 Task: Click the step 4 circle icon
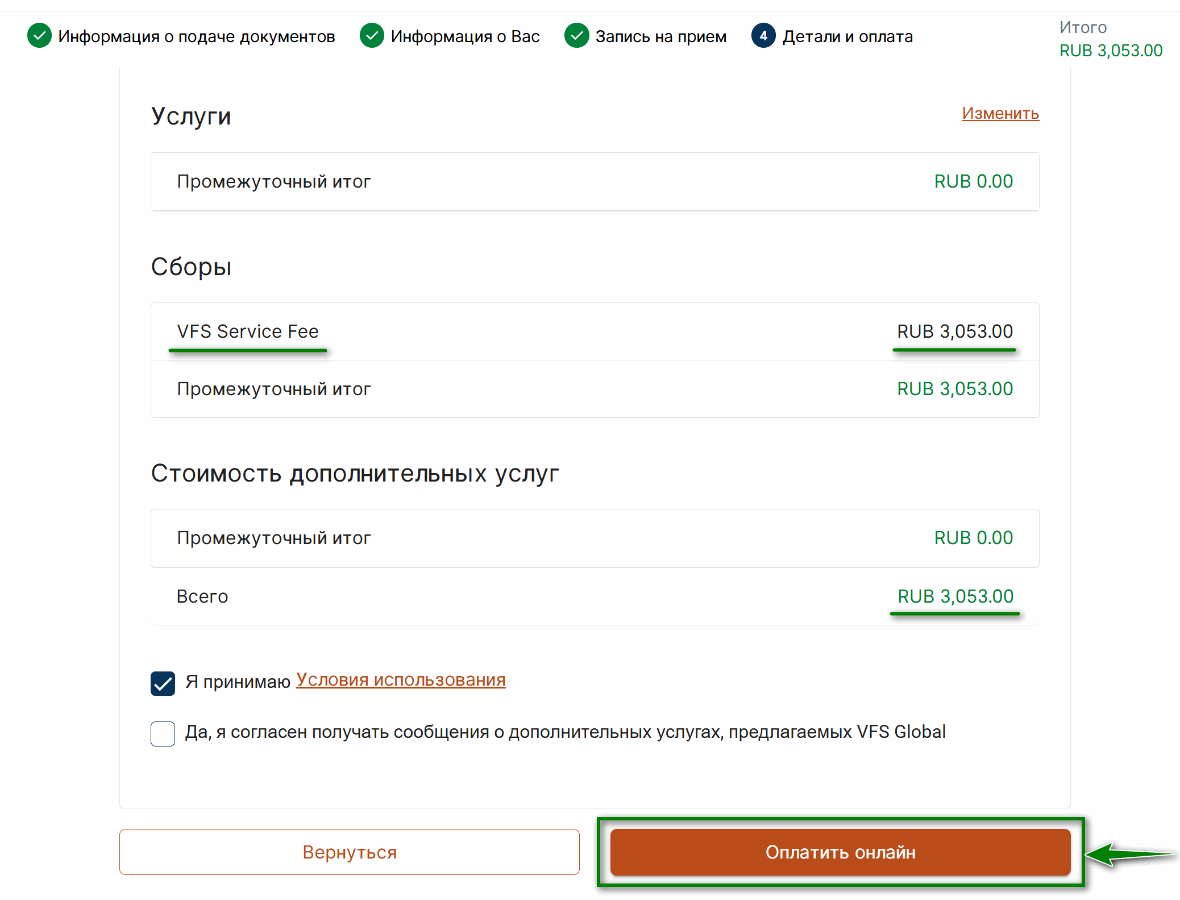click(x=763, y=35)
